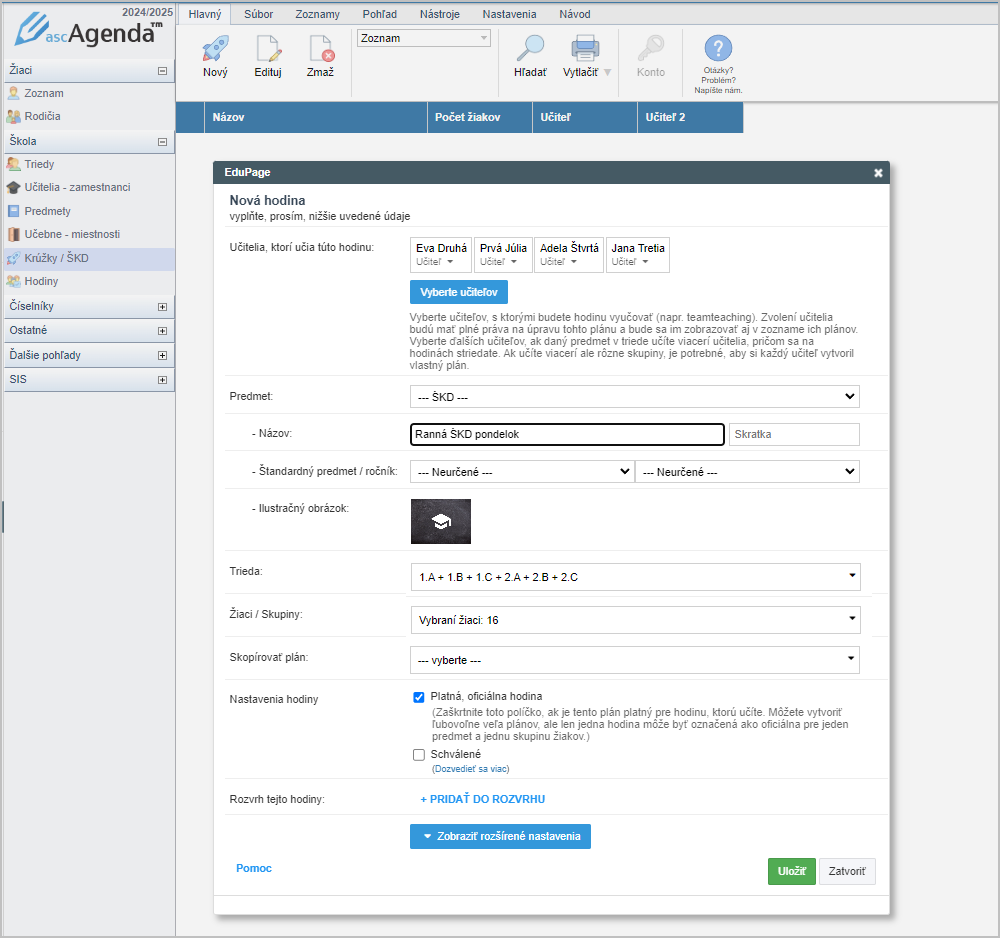Change Adela Štvrtá teacher role dropdown

point(559,262)
